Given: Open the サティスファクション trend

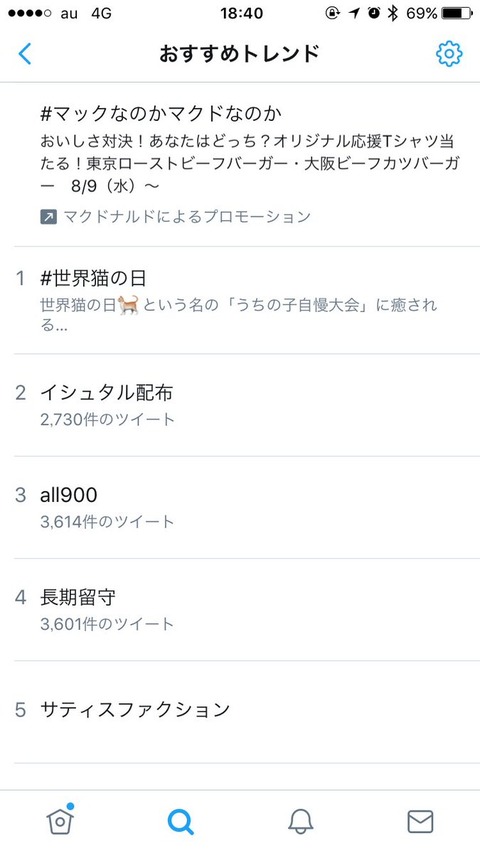Looking at the screenshot, I should click(x=240, y=712).
